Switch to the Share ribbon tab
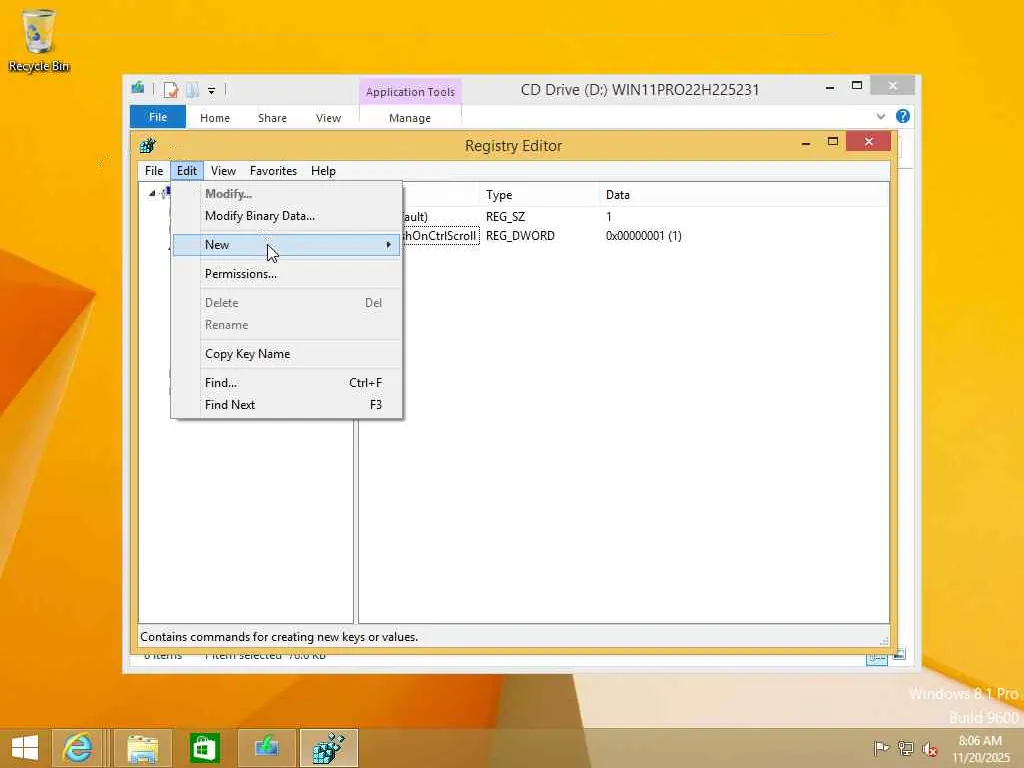The height and width of the screenshot is (768, 1024). [x=272, y=118]
